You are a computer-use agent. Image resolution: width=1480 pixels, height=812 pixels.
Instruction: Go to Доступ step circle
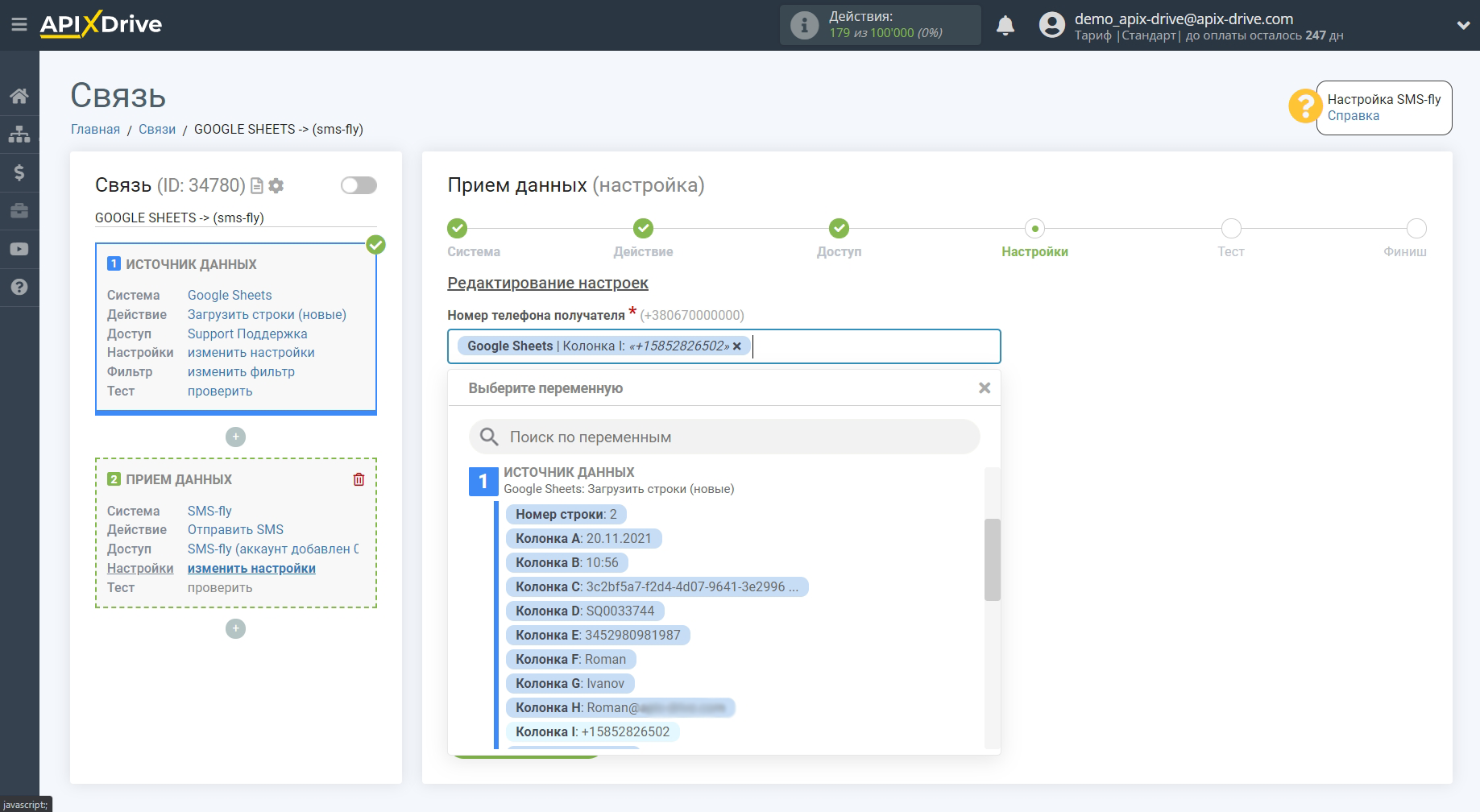coord(839,228)
